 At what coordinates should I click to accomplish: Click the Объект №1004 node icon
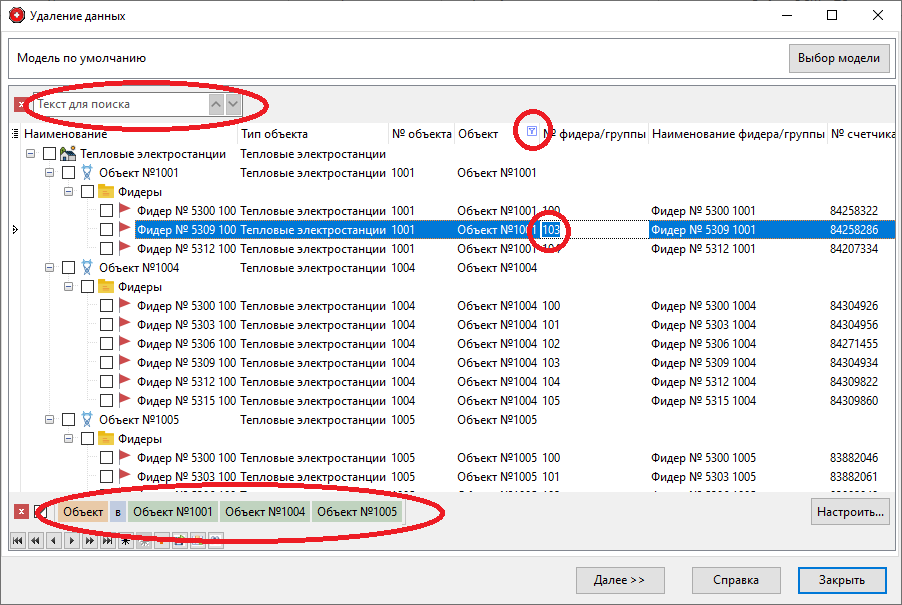[x=86, y=267]
